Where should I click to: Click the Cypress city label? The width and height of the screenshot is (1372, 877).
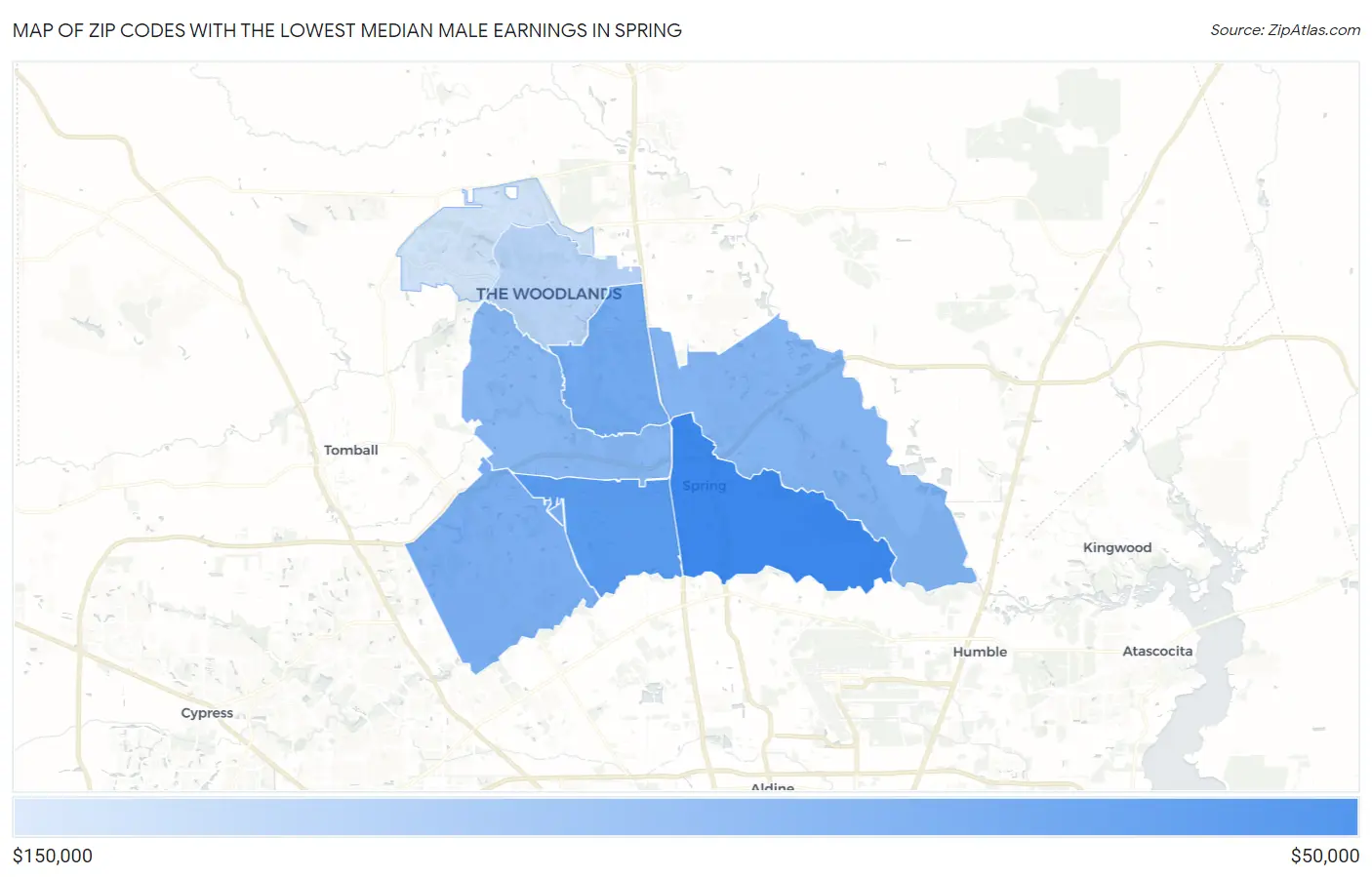207,713
